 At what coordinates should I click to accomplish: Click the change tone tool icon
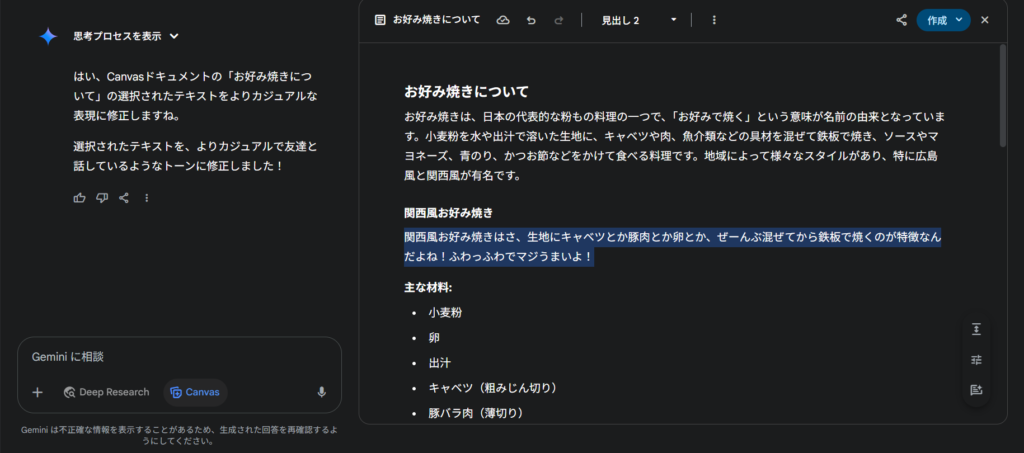tap(976, 360)
